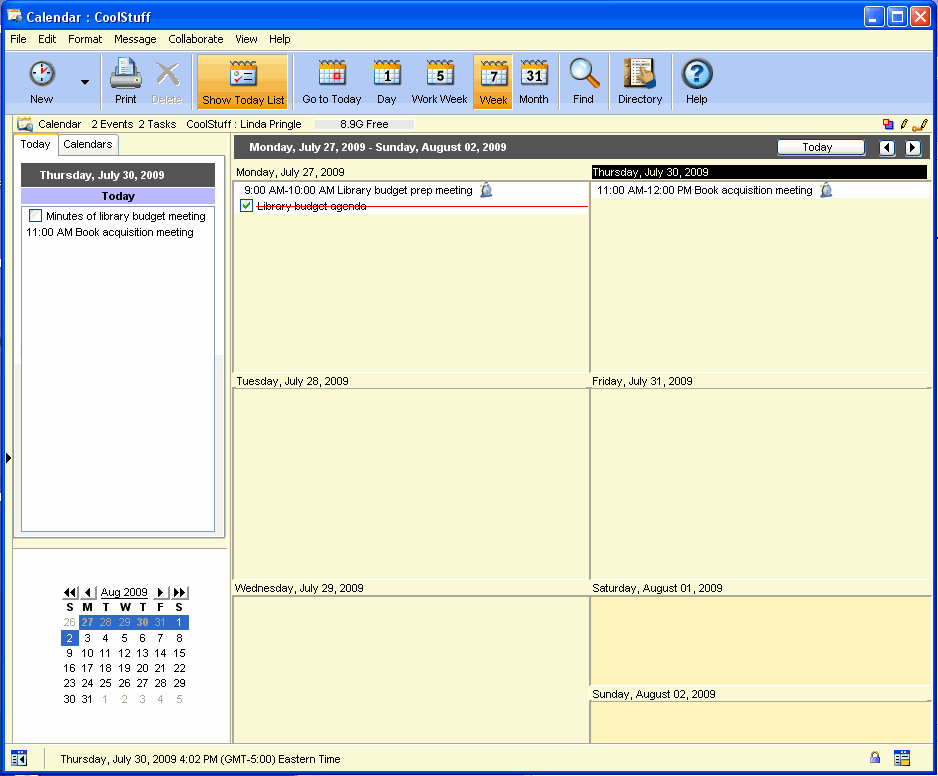This screenshot has height=776, width=938.
Task: Open the Directory address book
Action: 639,80
